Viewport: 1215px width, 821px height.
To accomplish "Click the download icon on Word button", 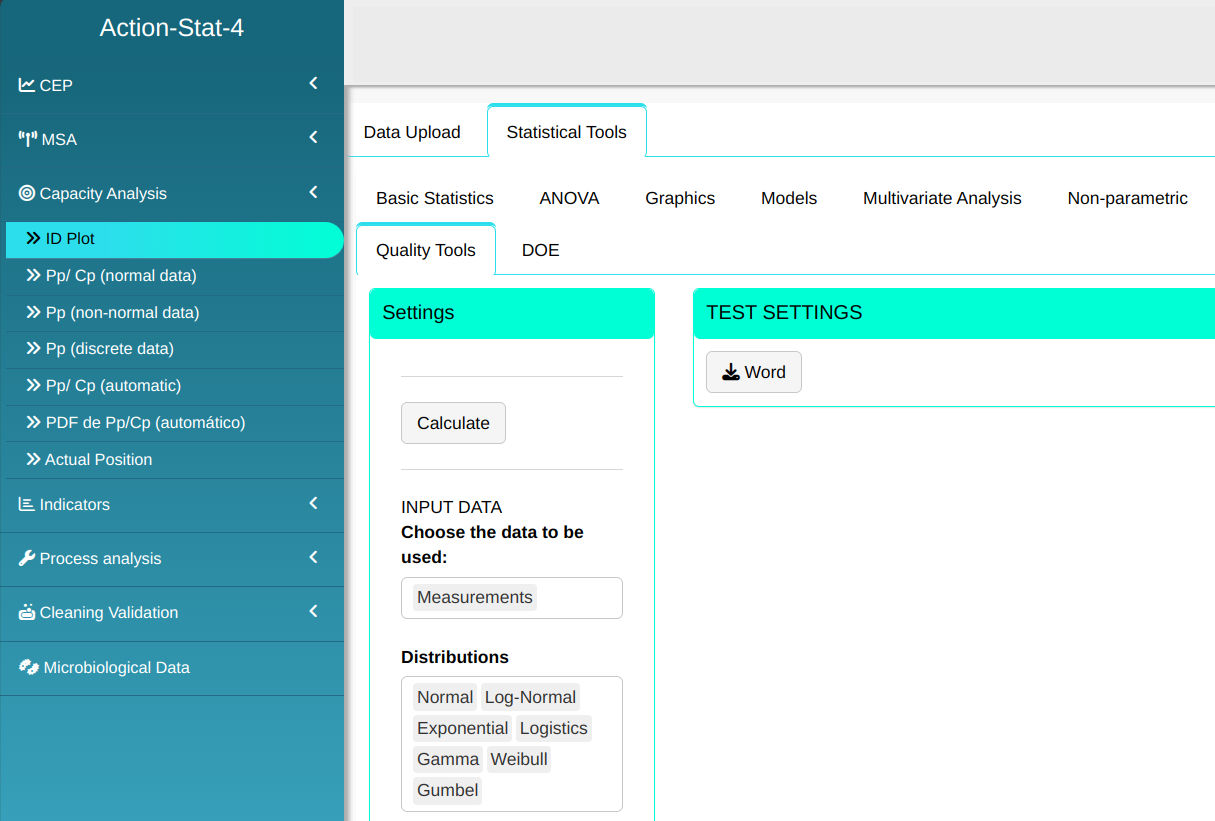I will (x=731, y=372).
